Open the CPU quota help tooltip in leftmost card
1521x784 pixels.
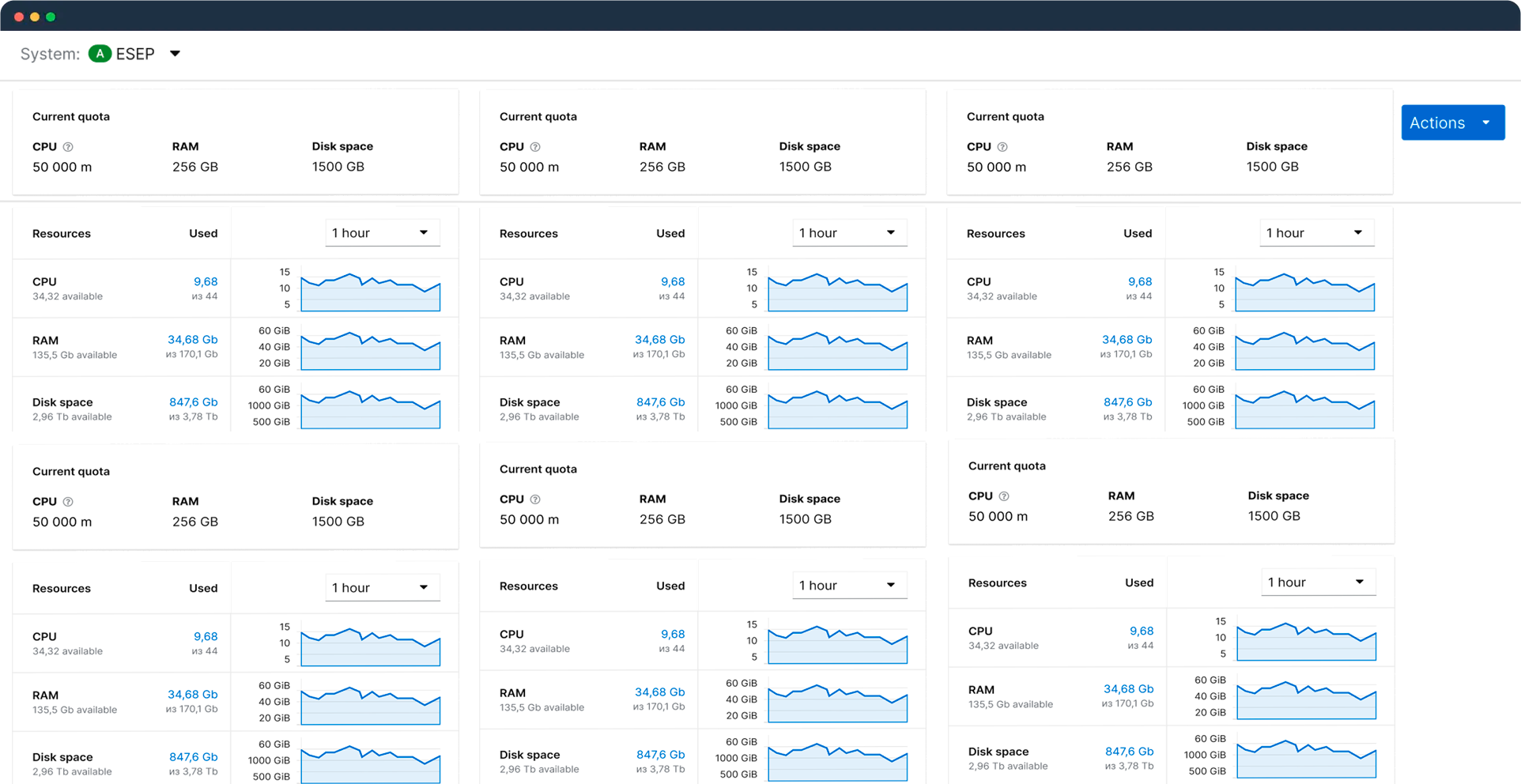click(68, 146)
